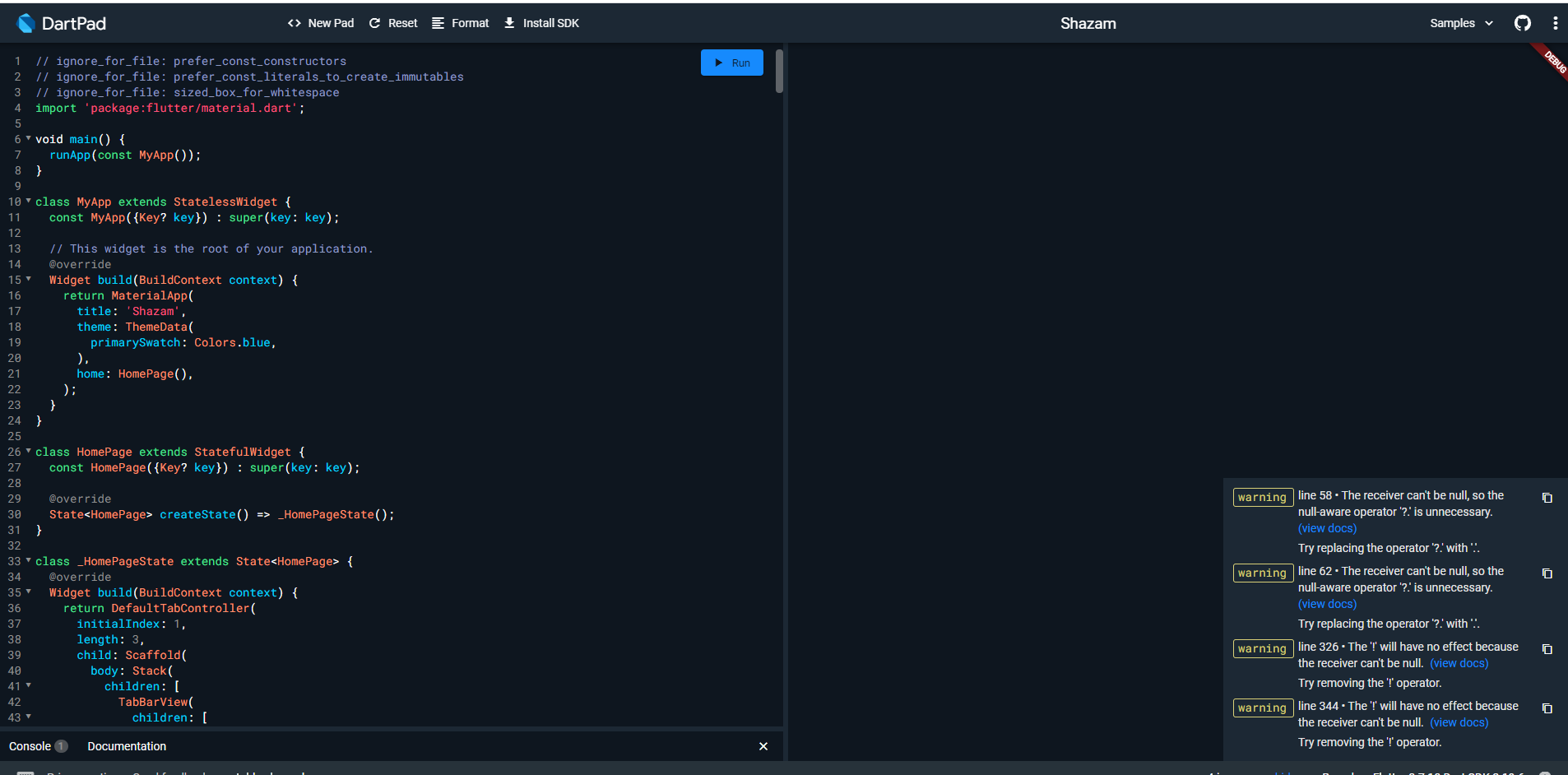
Task: Copy the line 62 warning message
Action: (x=1547, y=573)
